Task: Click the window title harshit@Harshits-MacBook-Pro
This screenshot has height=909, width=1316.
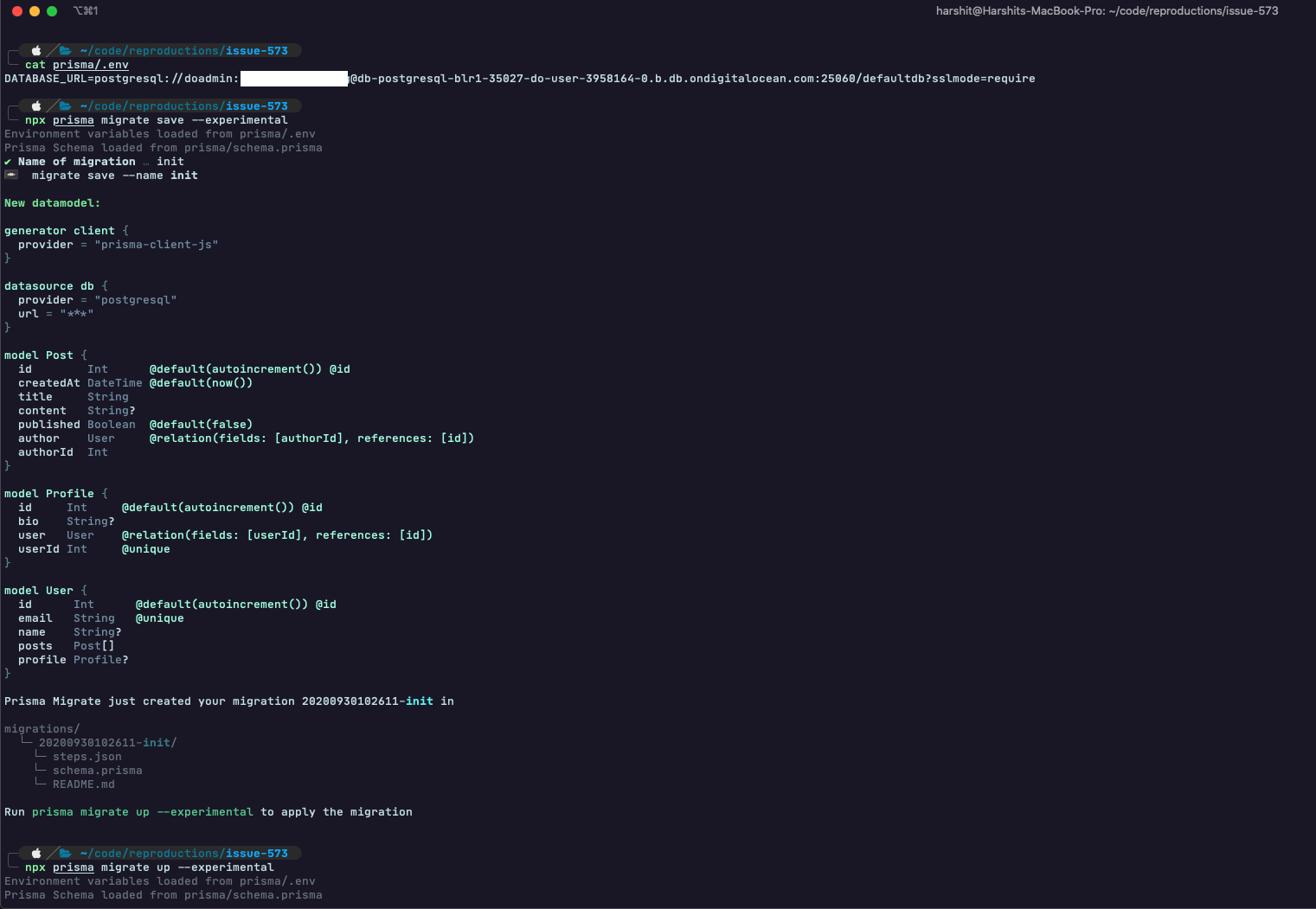Action: point(1107,11)
